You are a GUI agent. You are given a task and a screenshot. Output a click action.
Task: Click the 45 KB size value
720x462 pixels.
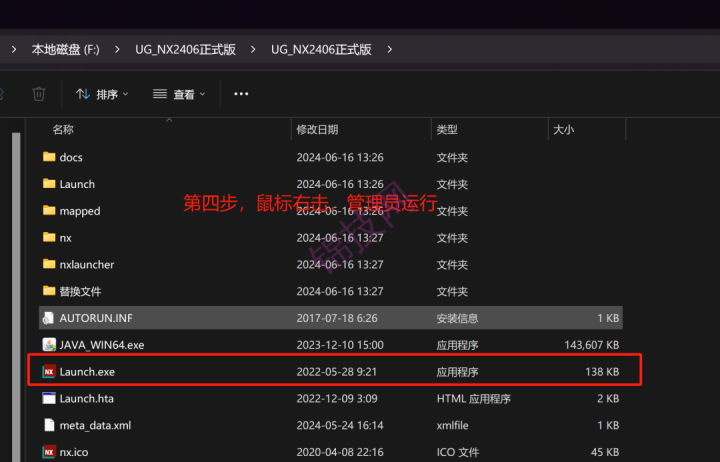click(x=605, y=452)
